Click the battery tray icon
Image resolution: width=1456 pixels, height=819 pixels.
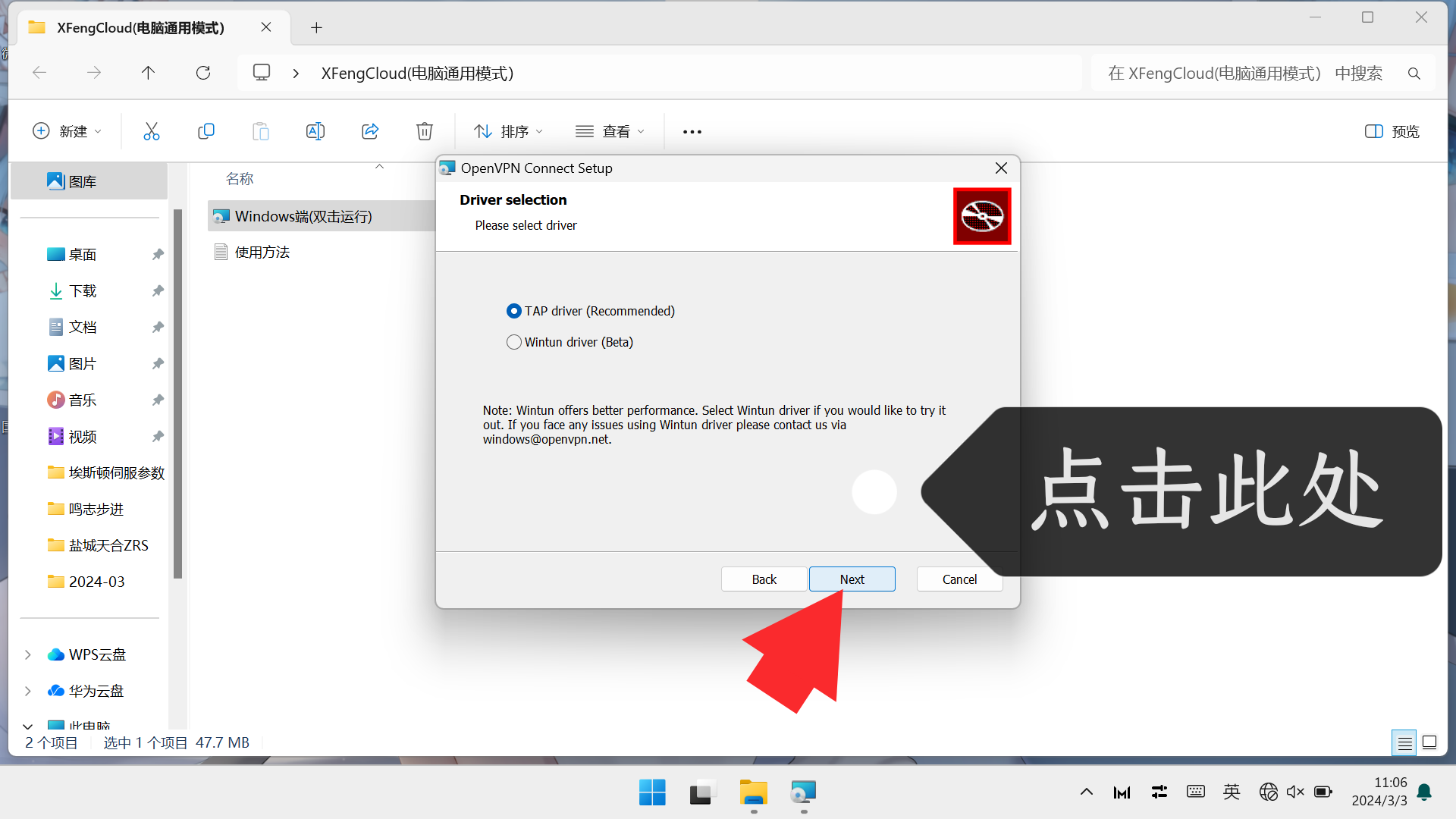coord(1323,792)
